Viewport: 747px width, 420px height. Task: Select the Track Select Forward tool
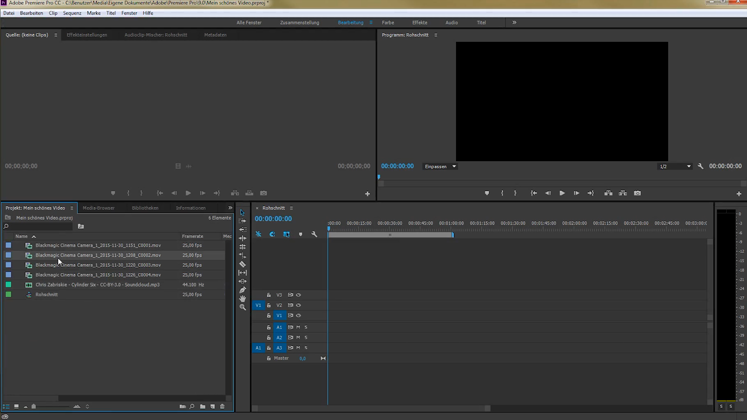pyautogui.click(x=242, y=221)
